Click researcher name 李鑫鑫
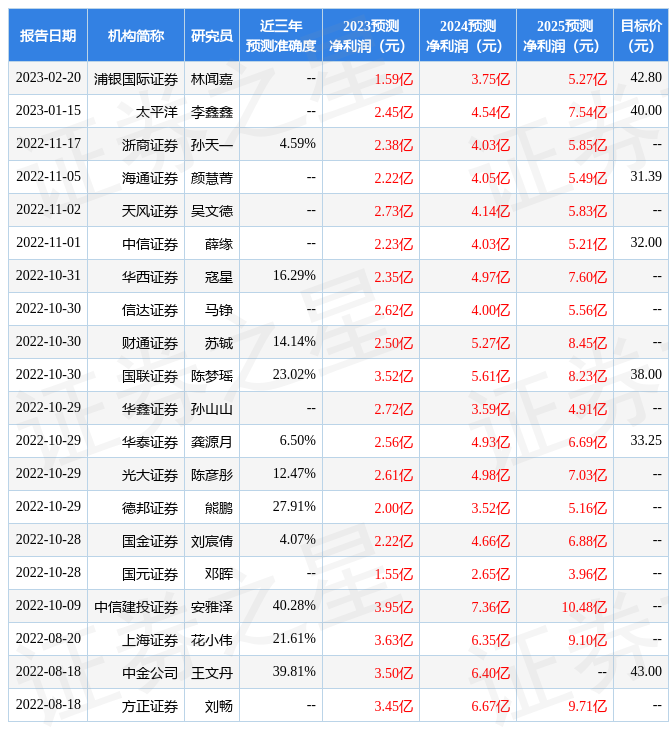This screenshot has height=730, width=669. pyautogui.click(x=212, y=112)
